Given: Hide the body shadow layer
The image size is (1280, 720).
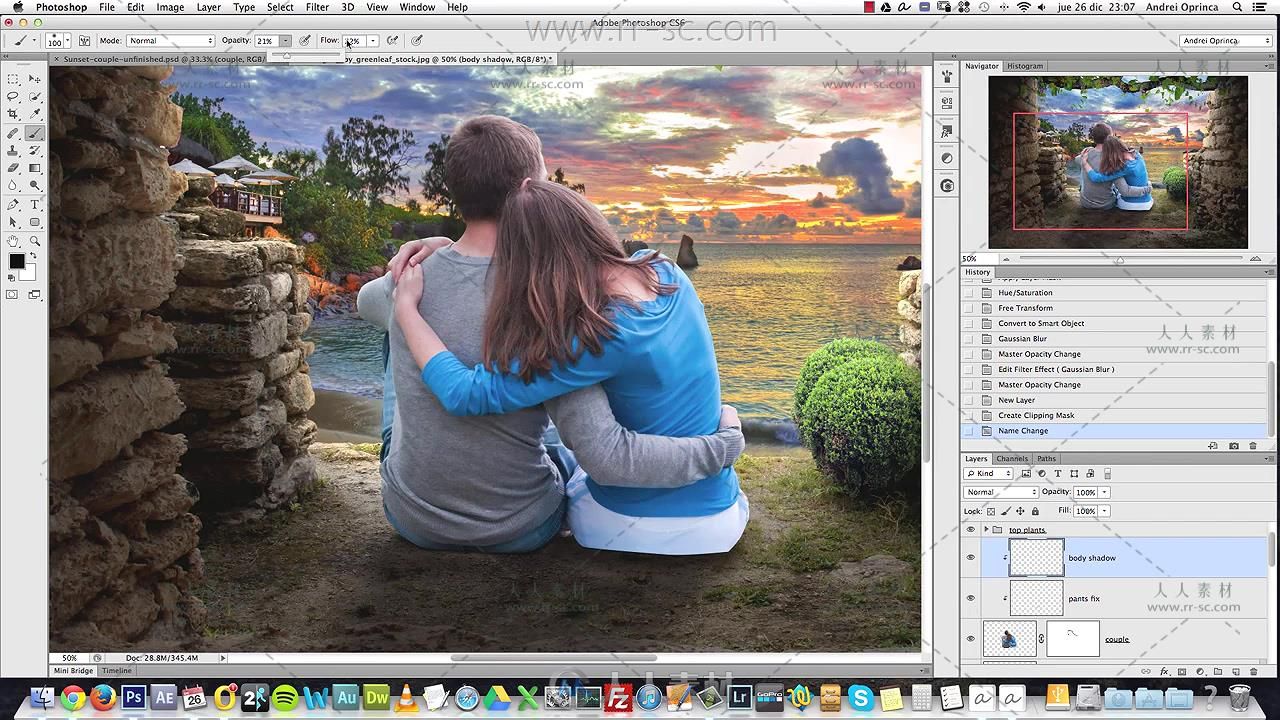Looking at the screenshot, I should 971,557.
